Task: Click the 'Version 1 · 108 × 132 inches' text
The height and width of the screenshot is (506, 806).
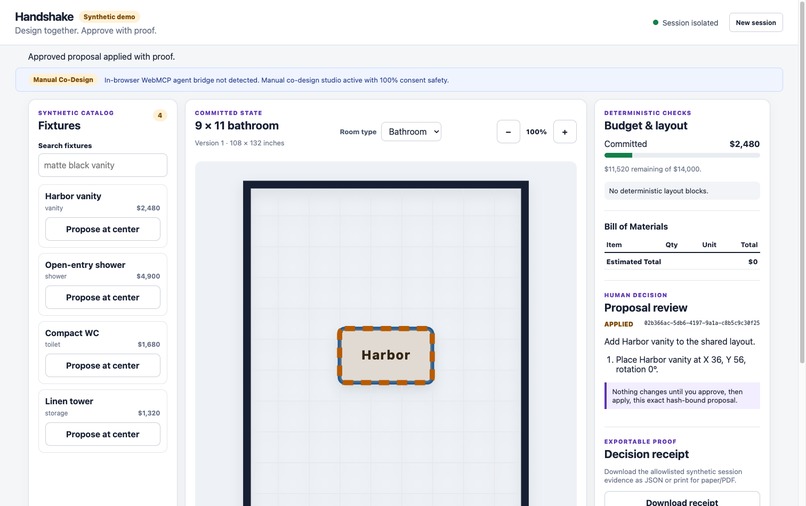Action: tap(240, 143)
